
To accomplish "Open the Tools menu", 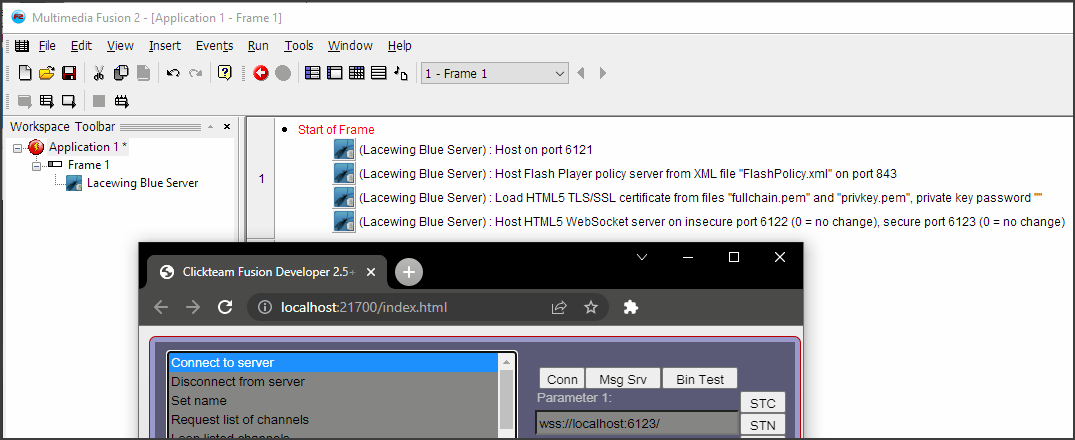I will (299, 46).
